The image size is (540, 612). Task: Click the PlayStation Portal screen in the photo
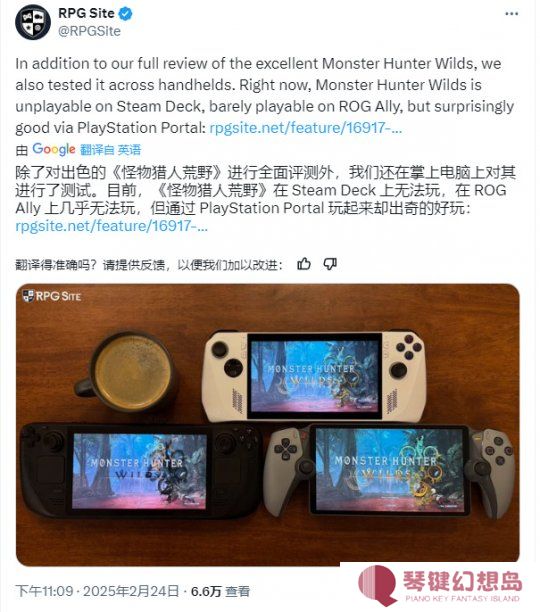[391, 470]
